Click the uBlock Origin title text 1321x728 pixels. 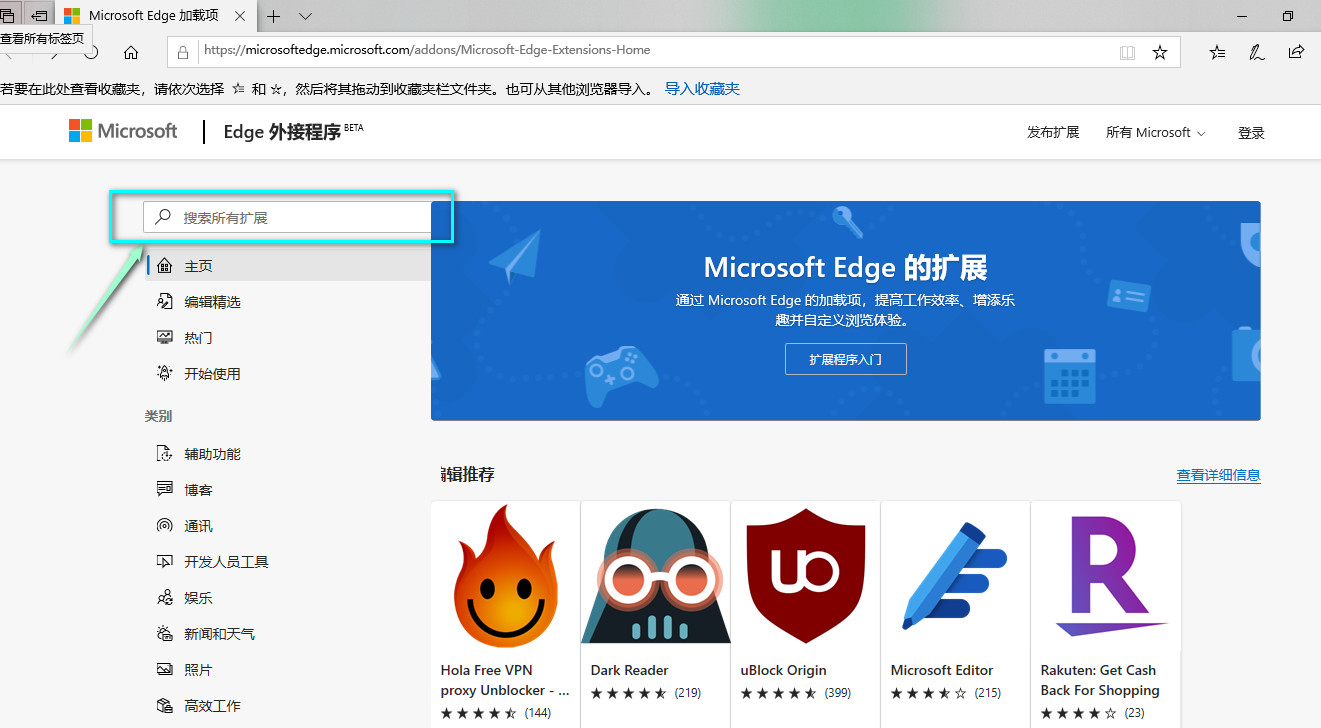pyautogui.click(x=784, y=670)
